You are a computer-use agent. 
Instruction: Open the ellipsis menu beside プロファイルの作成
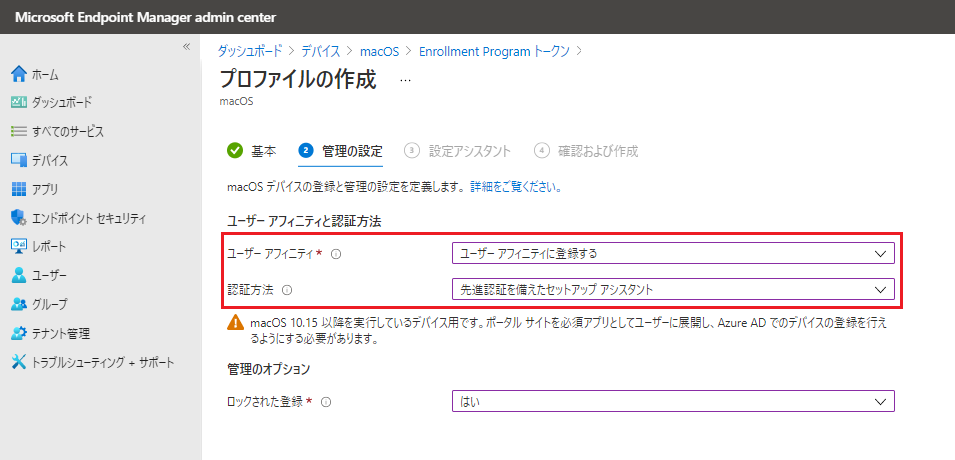406,80
